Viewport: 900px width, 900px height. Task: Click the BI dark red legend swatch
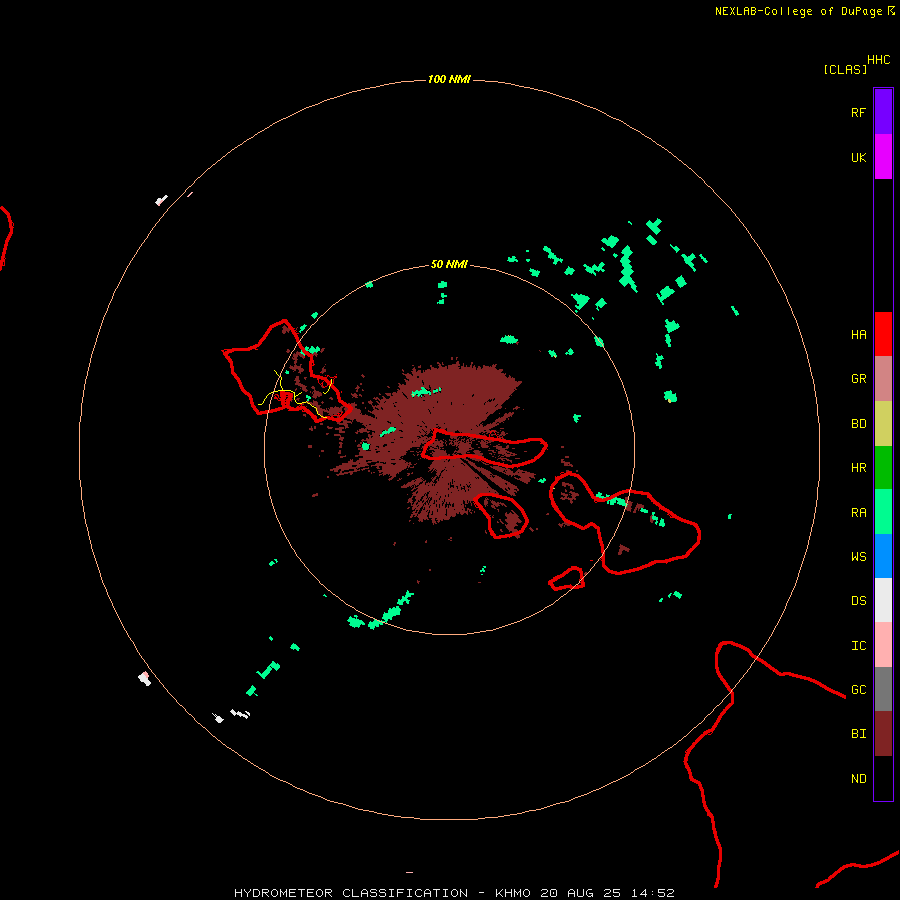pos(883,734)
